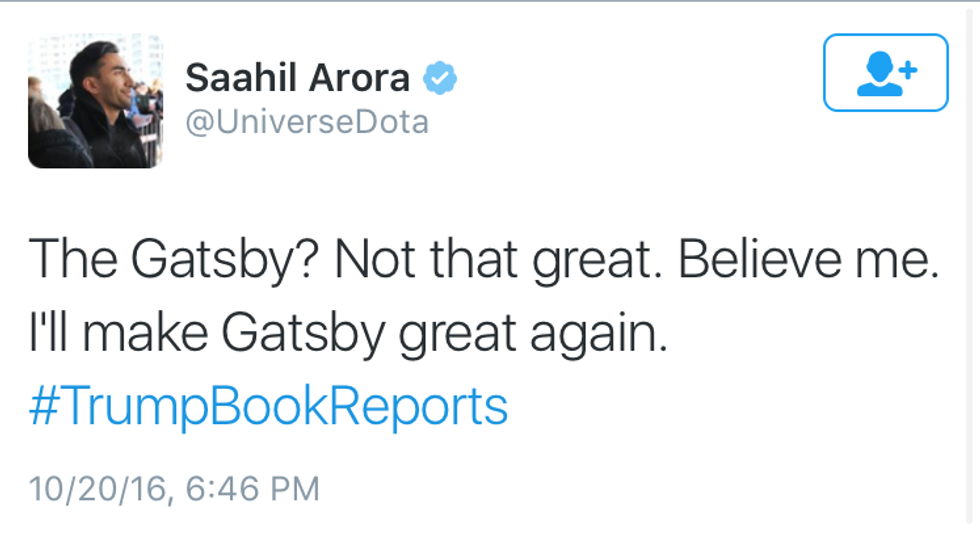Screen dimensions: 980x533
Task: Click the plus sign in the follow button
Action: [908, 69]
